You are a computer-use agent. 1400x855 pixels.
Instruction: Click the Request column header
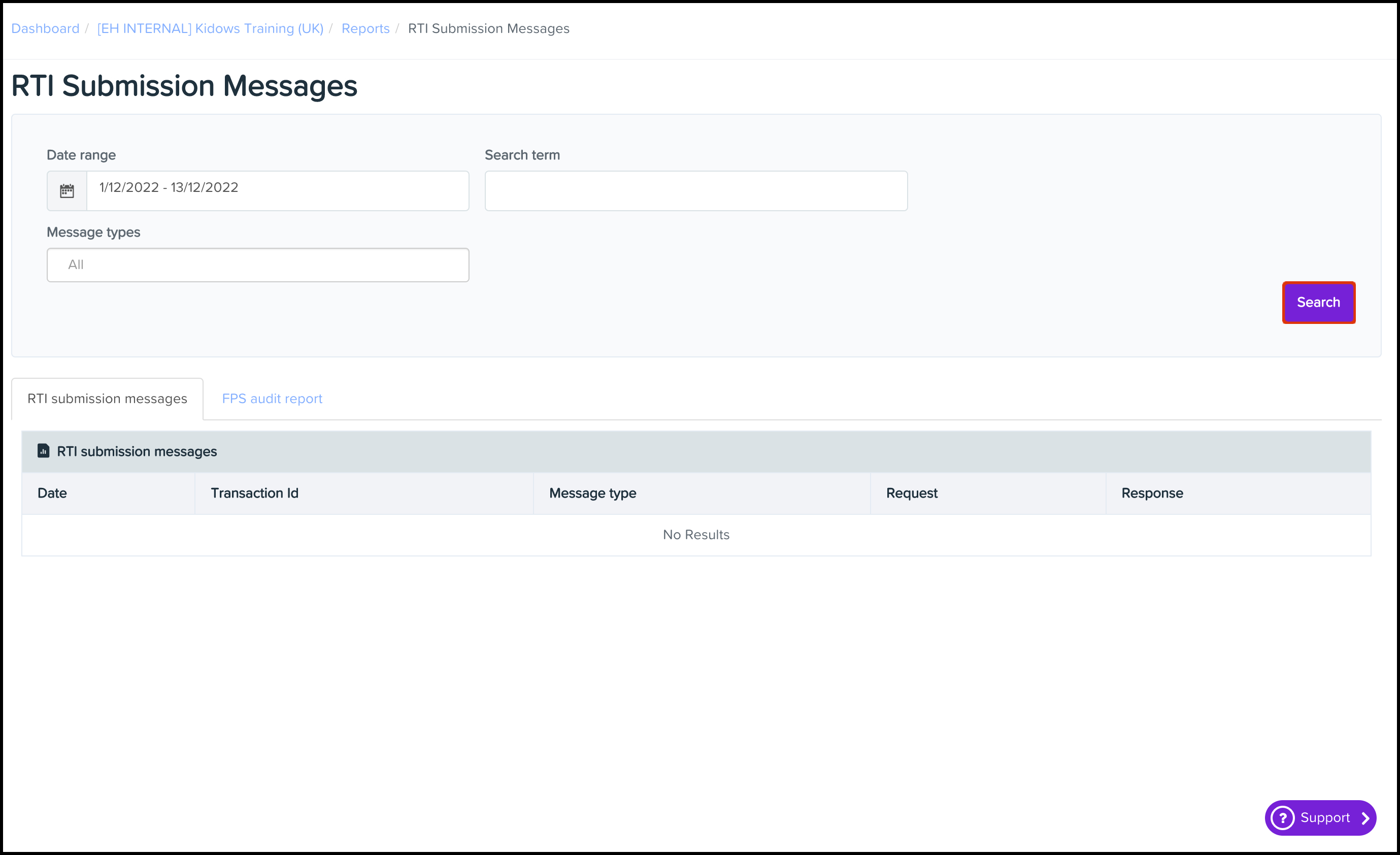click(911, 493)
